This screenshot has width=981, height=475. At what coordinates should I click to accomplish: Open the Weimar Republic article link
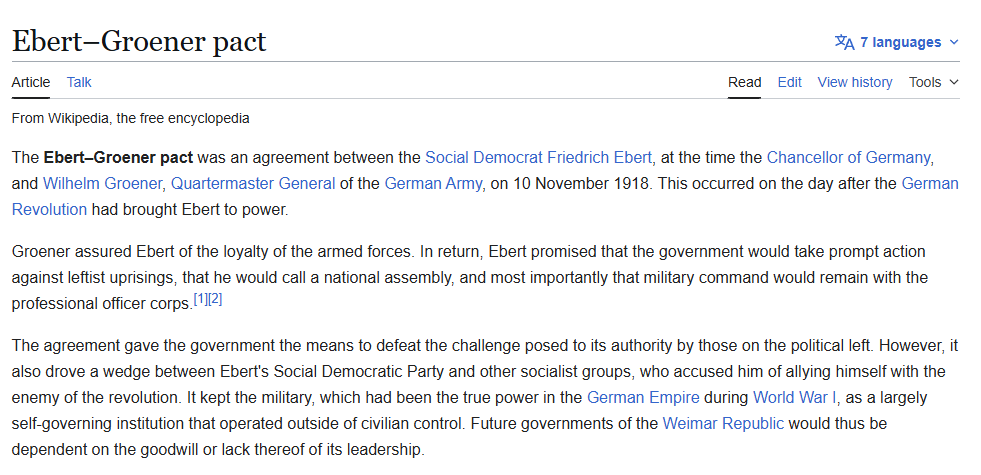click(x=723, y=423)
